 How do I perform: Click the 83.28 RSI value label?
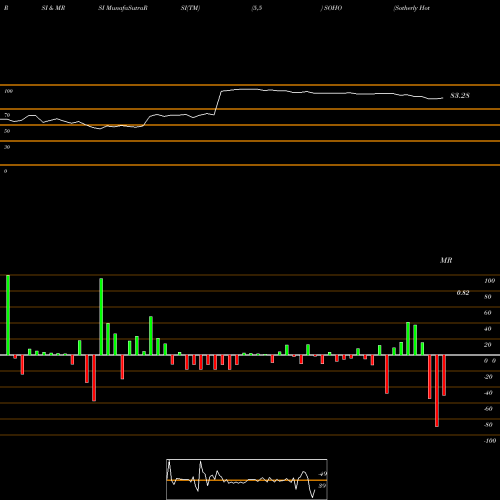(460, 96)
